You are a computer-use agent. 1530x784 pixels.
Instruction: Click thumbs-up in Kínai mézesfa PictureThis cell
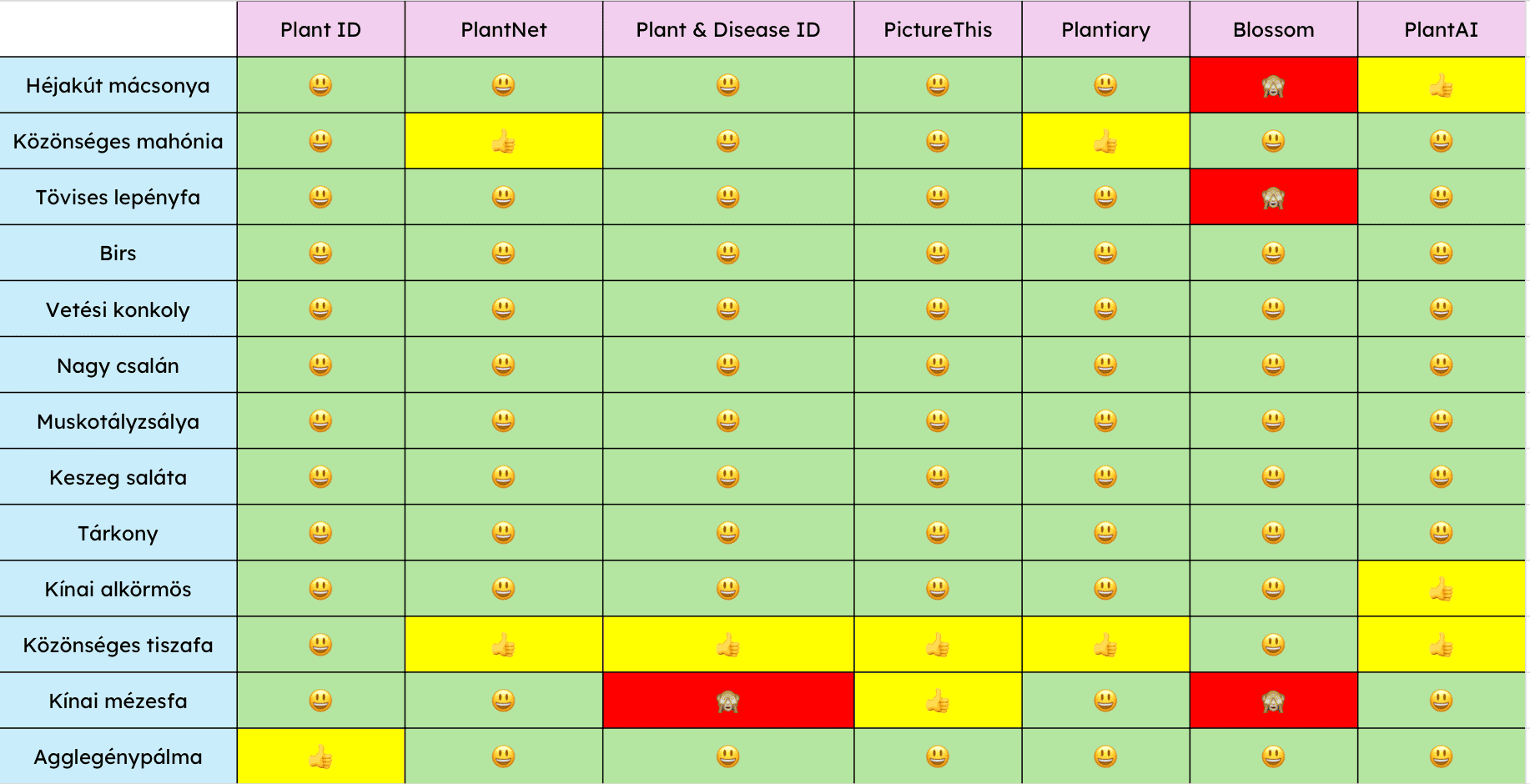click(938, 701)
